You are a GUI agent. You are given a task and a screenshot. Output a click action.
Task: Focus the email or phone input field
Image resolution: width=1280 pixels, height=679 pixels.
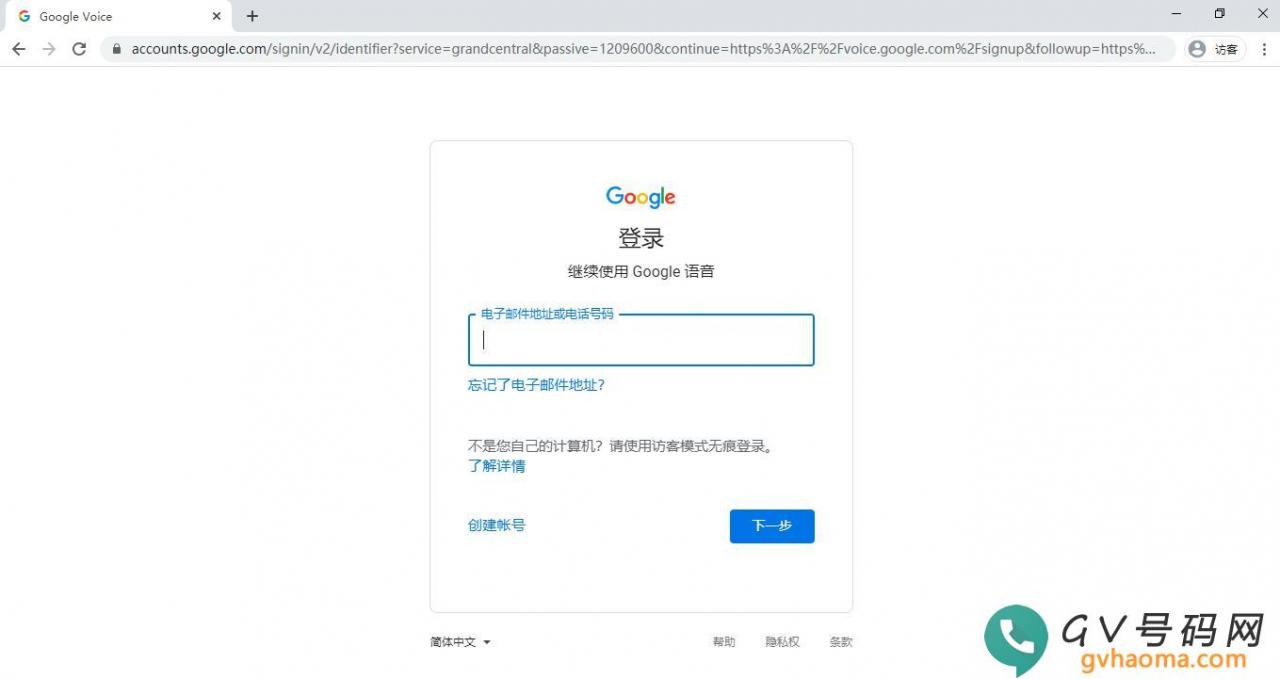coord(641,340)
